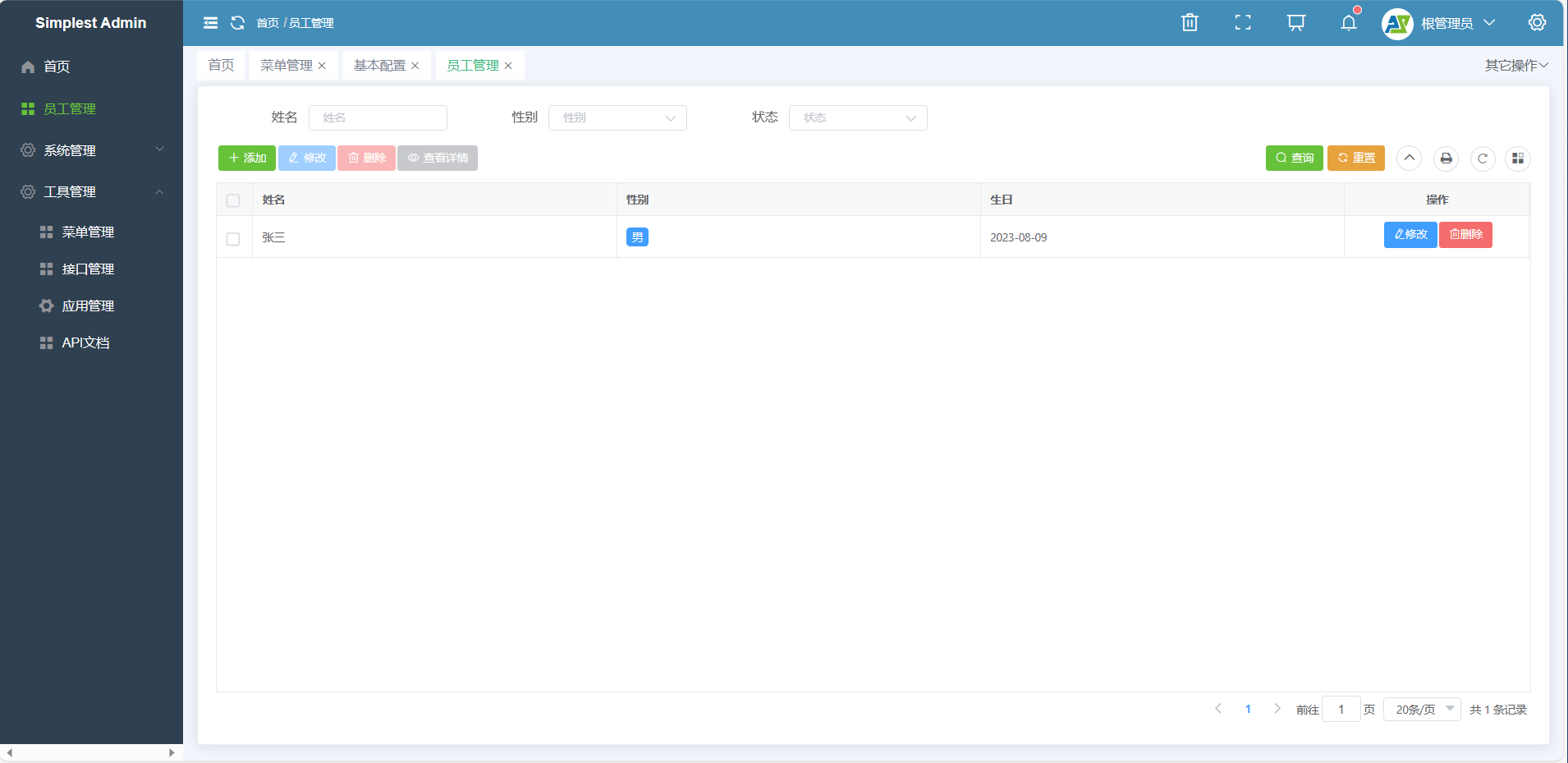This screenshot has height=763, width=1568.
Task: Collapse search area with up-arrow button
Action: 1409,159
